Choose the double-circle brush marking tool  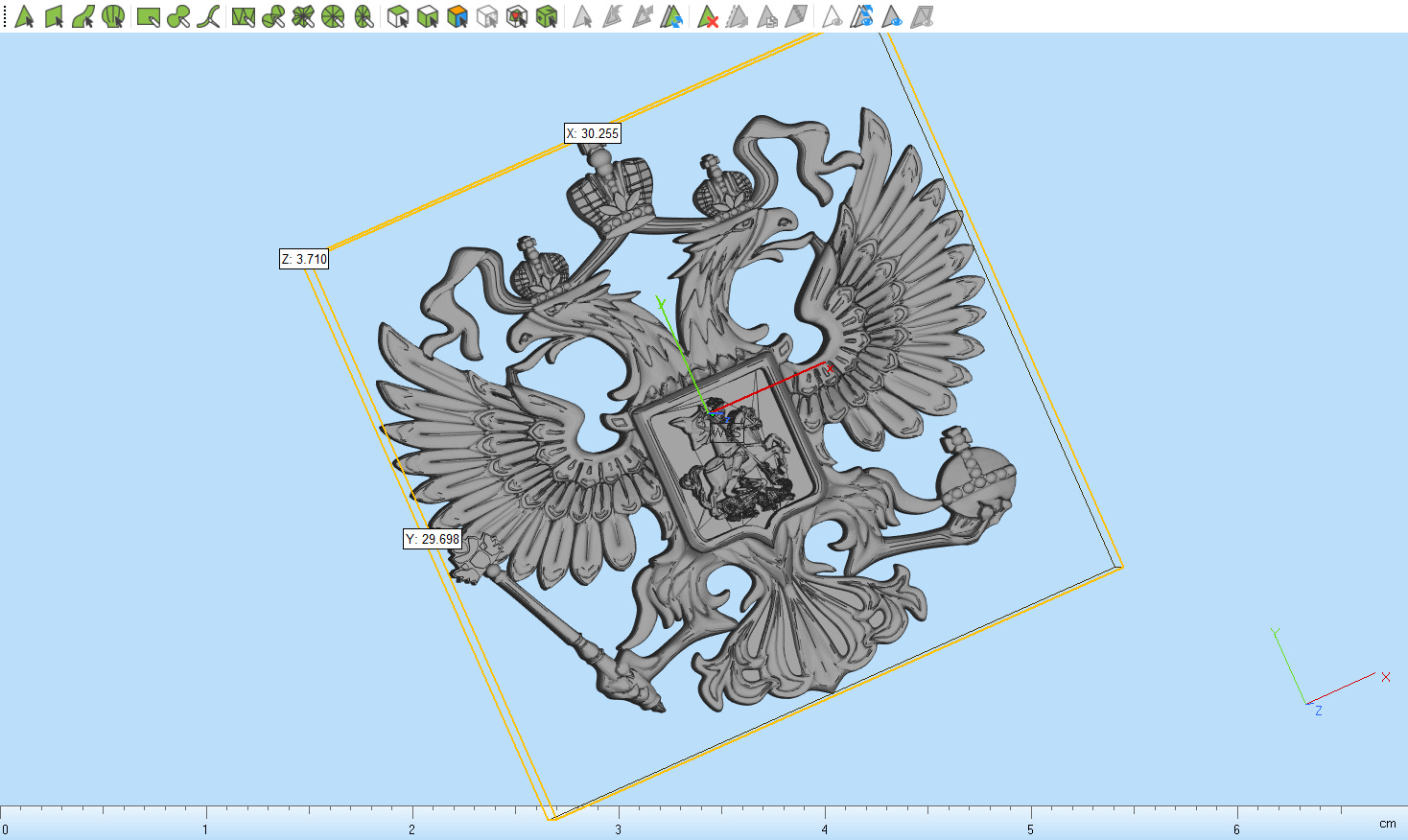pyautogui.click(x=177, y=16)
